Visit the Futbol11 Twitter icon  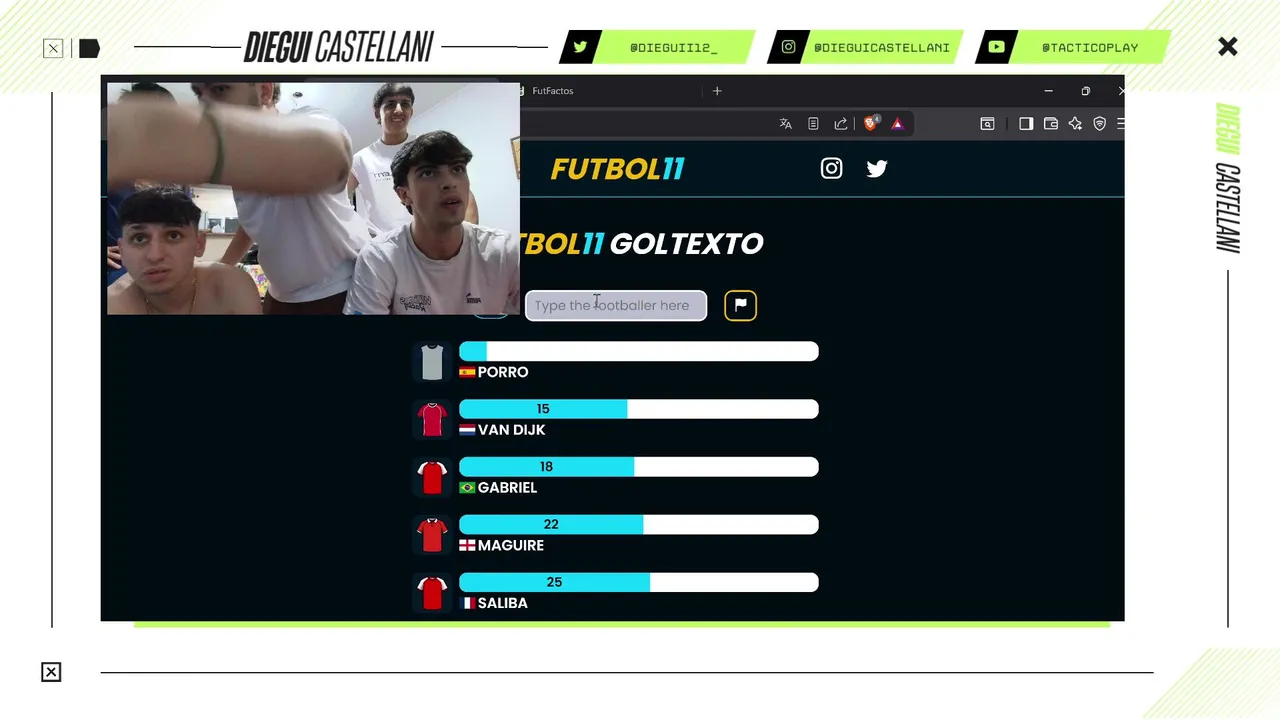tap(877, 168)
